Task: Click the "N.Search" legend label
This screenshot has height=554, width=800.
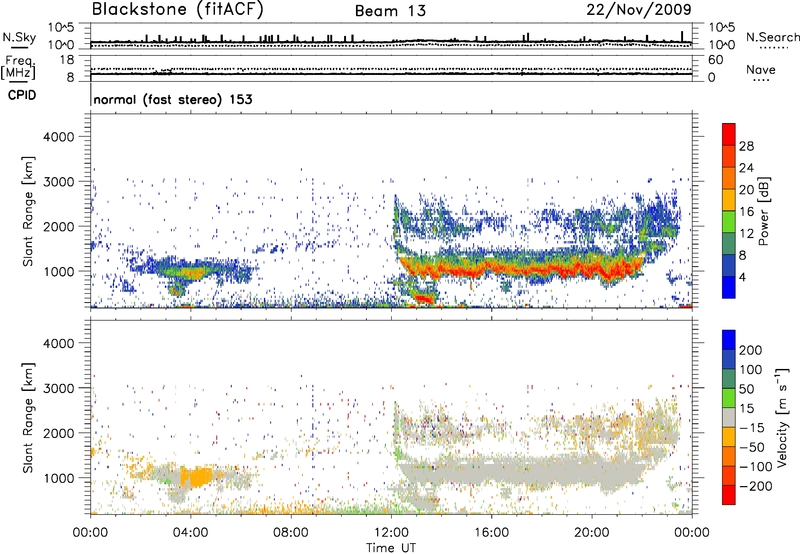Action: 772,37
